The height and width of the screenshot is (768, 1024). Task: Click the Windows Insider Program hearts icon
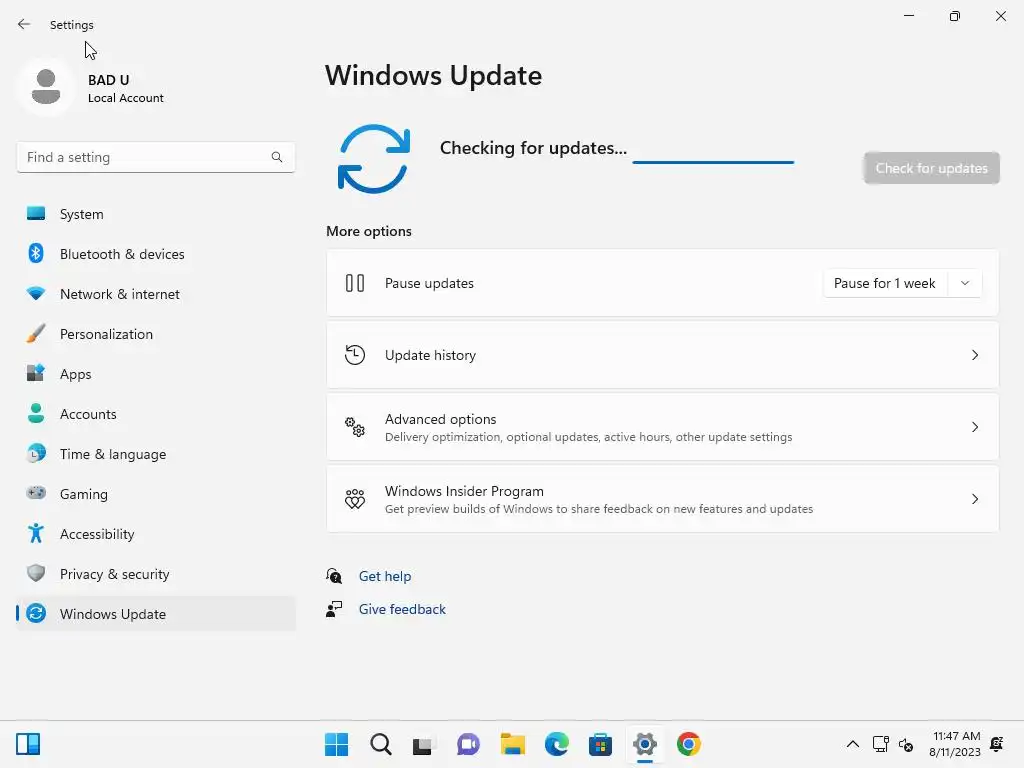pos(355,499)
